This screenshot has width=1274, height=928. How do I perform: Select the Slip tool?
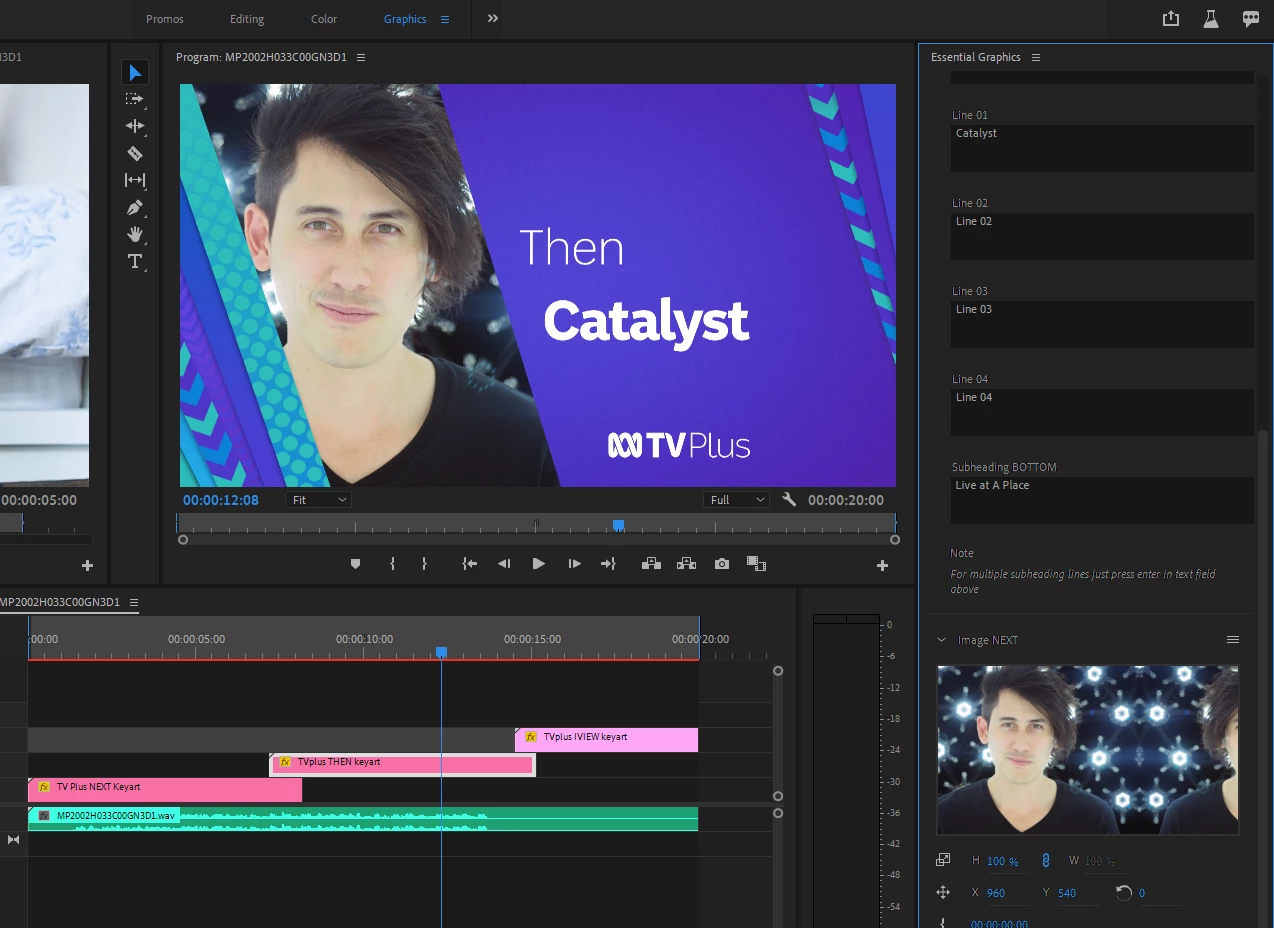[x=135, y=180]
